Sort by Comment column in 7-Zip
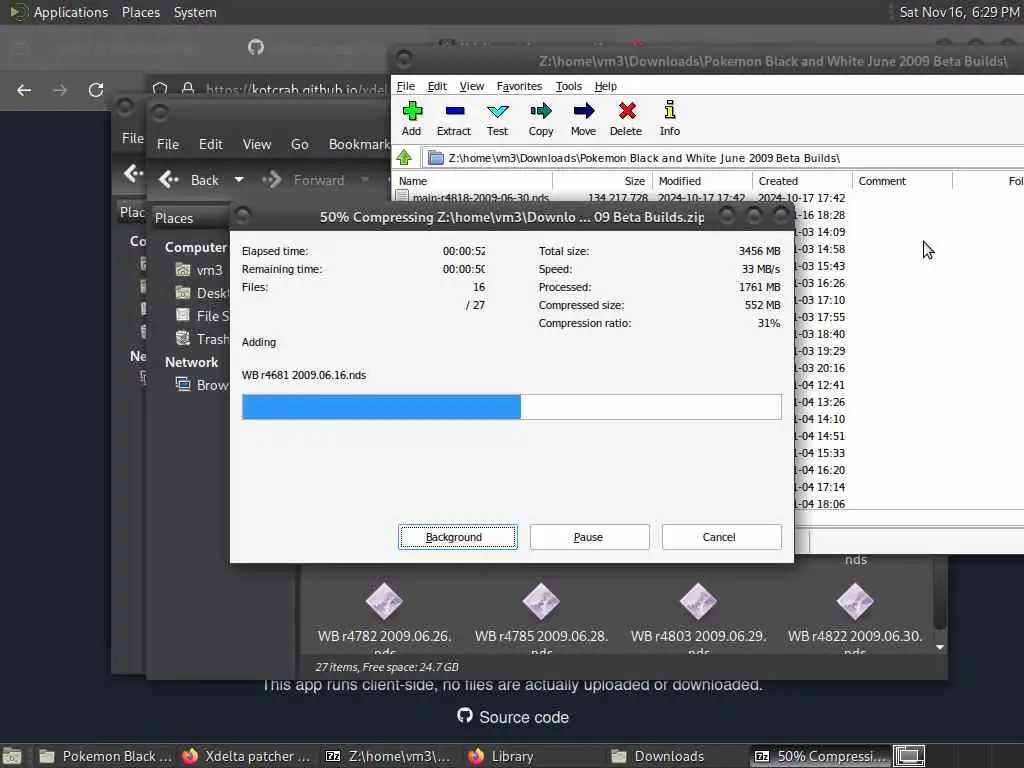Image resolution: width=1024 pixels, height=768 pixels. [903, 181]
